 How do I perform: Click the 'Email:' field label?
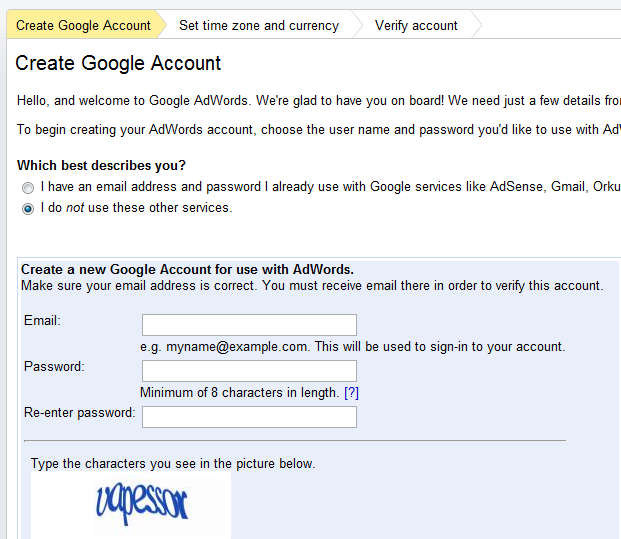[42, 320]
